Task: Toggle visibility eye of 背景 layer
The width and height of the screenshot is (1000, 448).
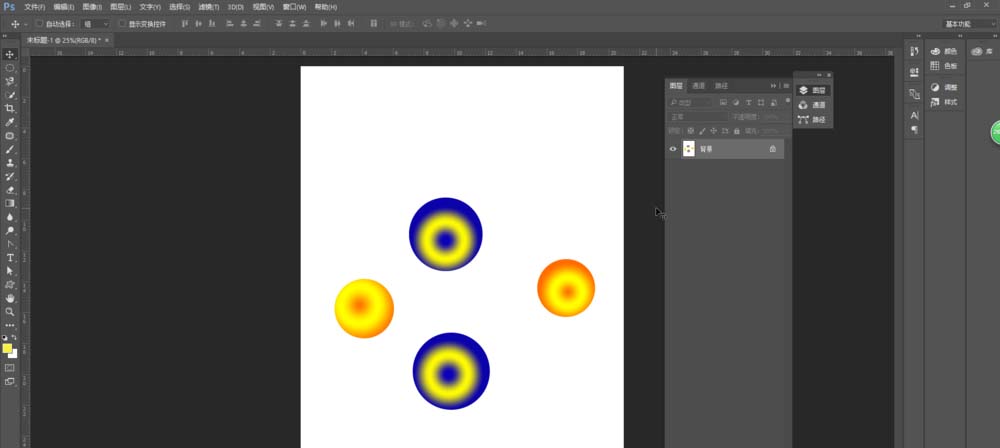Action: coord(673,149)
